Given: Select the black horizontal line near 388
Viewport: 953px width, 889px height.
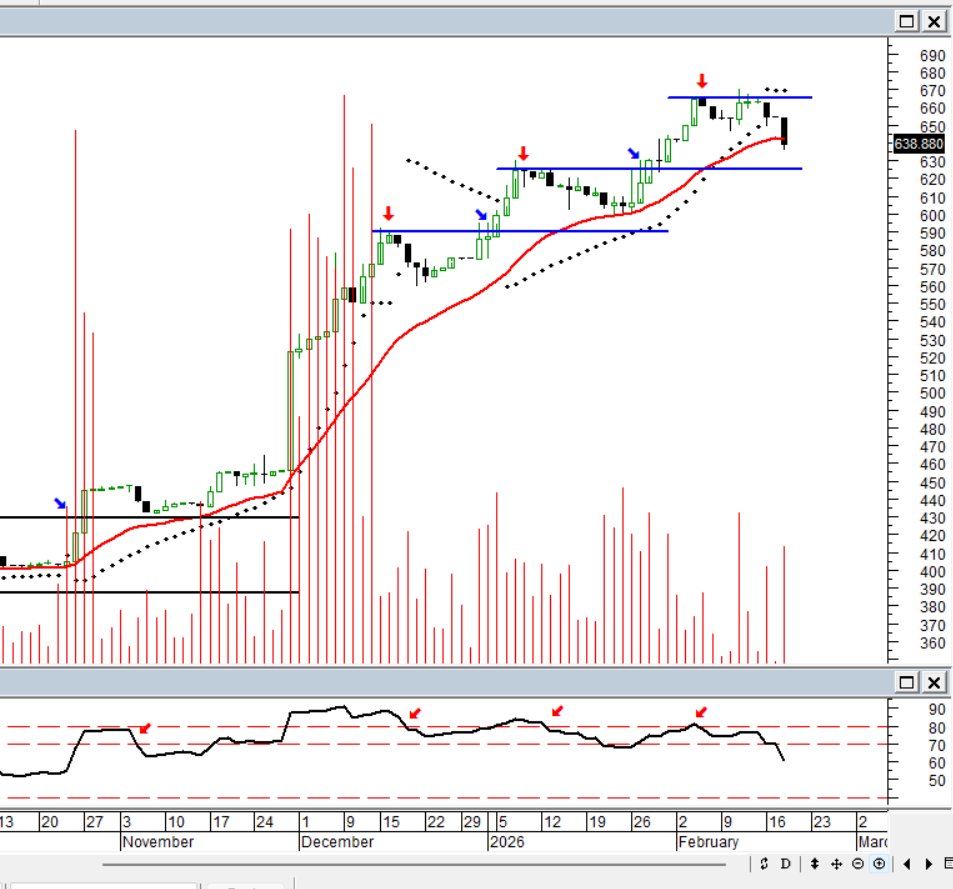Looking at the screenshot, I should coord(149,592).
